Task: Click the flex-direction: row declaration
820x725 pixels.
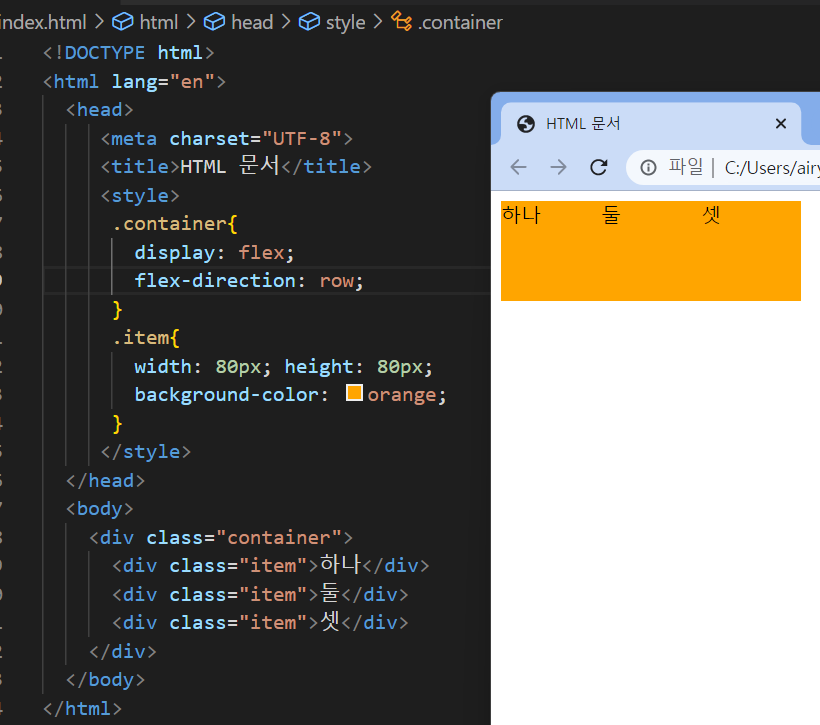Action: (x=249, y=281)
